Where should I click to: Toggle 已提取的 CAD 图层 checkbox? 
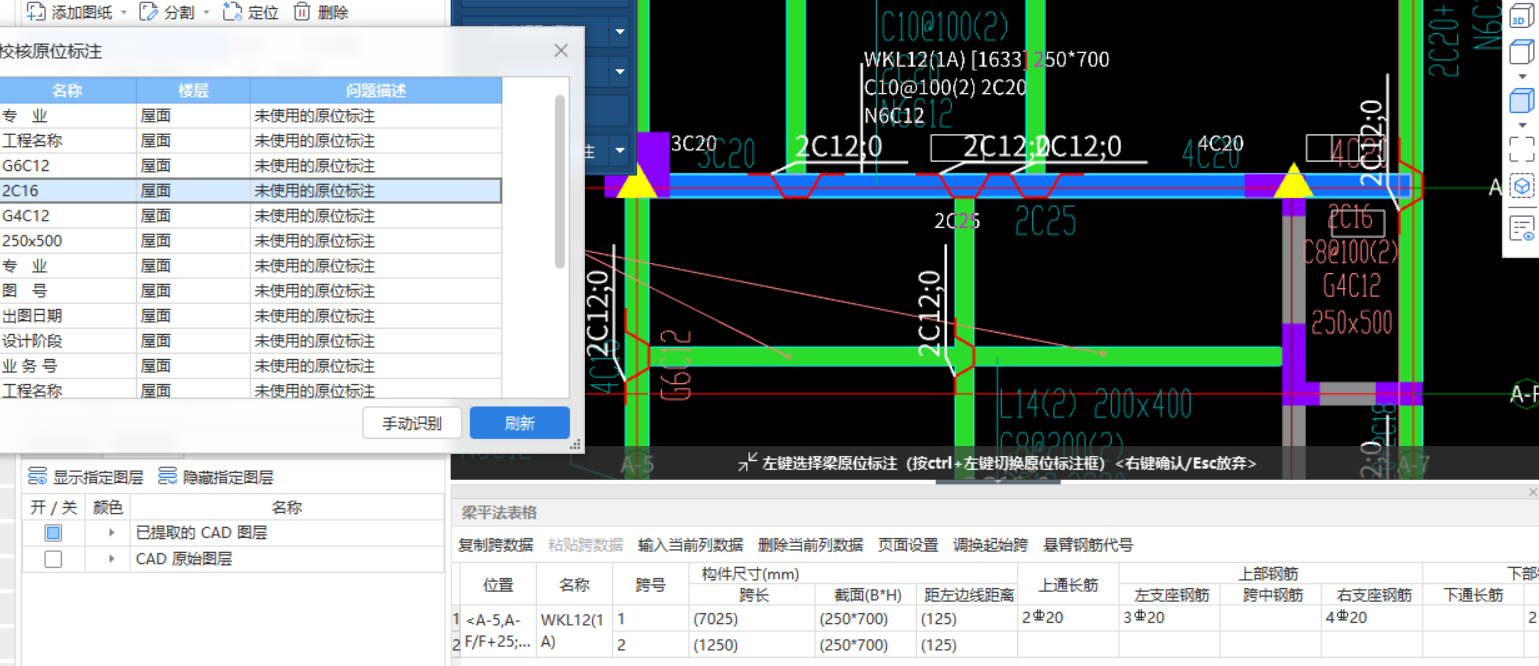point(53,533)
